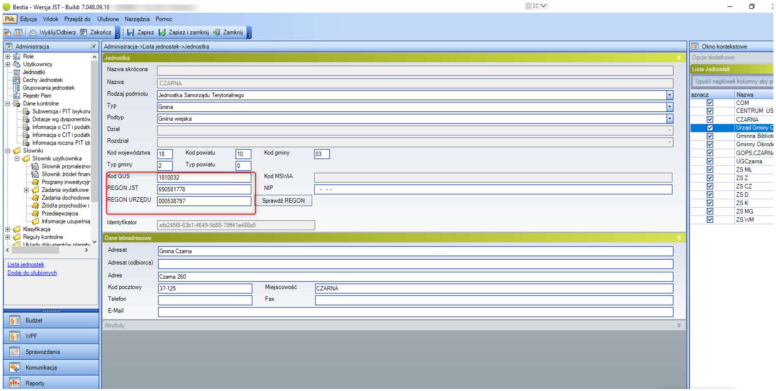Screen dimensions: 776x391
Task: Click the Zamknij toolbar icon
Action: point(216,33)
